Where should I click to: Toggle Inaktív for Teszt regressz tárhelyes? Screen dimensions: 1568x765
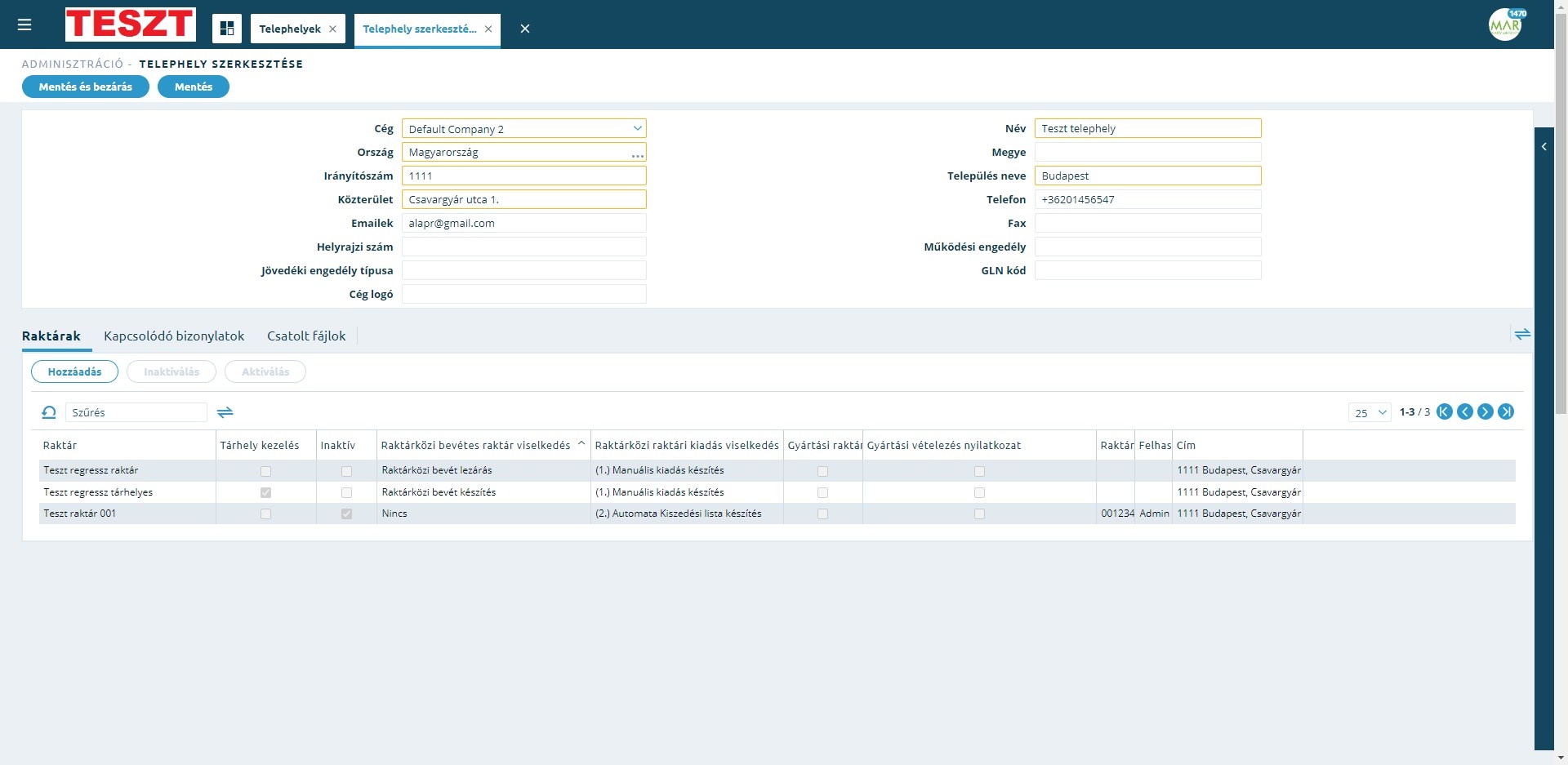point(346,492)
